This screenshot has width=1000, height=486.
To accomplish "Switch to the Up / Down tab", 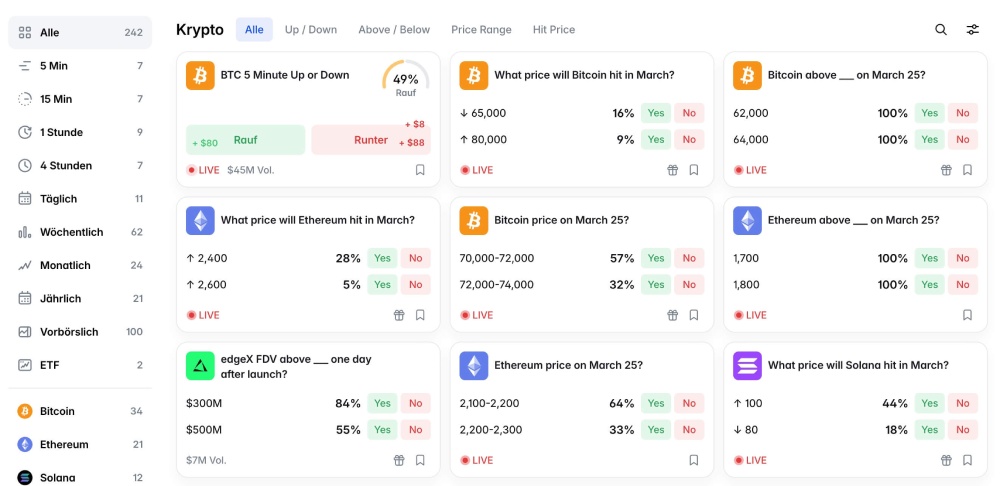I will (x=311, y=30).
